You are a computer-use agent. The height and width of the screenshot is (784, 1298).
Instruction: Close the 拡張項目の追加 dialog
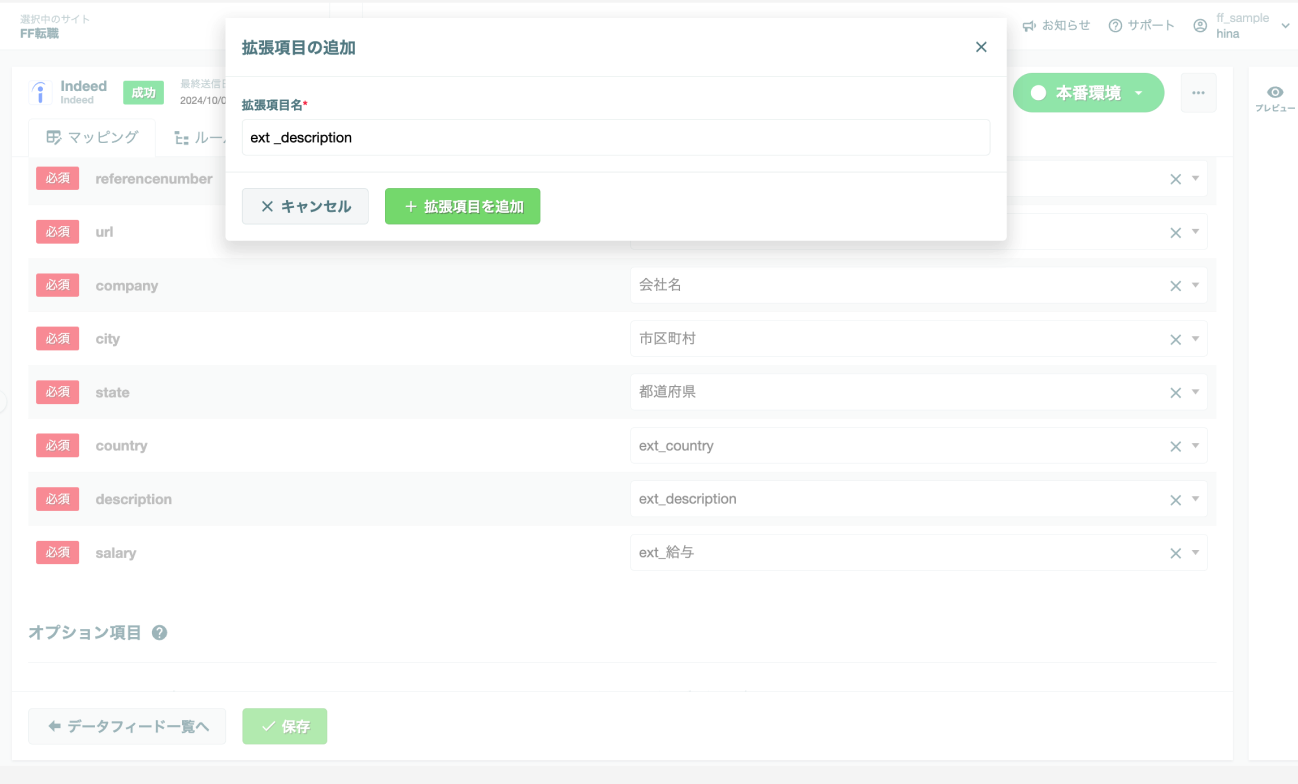pyautogui.click(x=981, y=47)
